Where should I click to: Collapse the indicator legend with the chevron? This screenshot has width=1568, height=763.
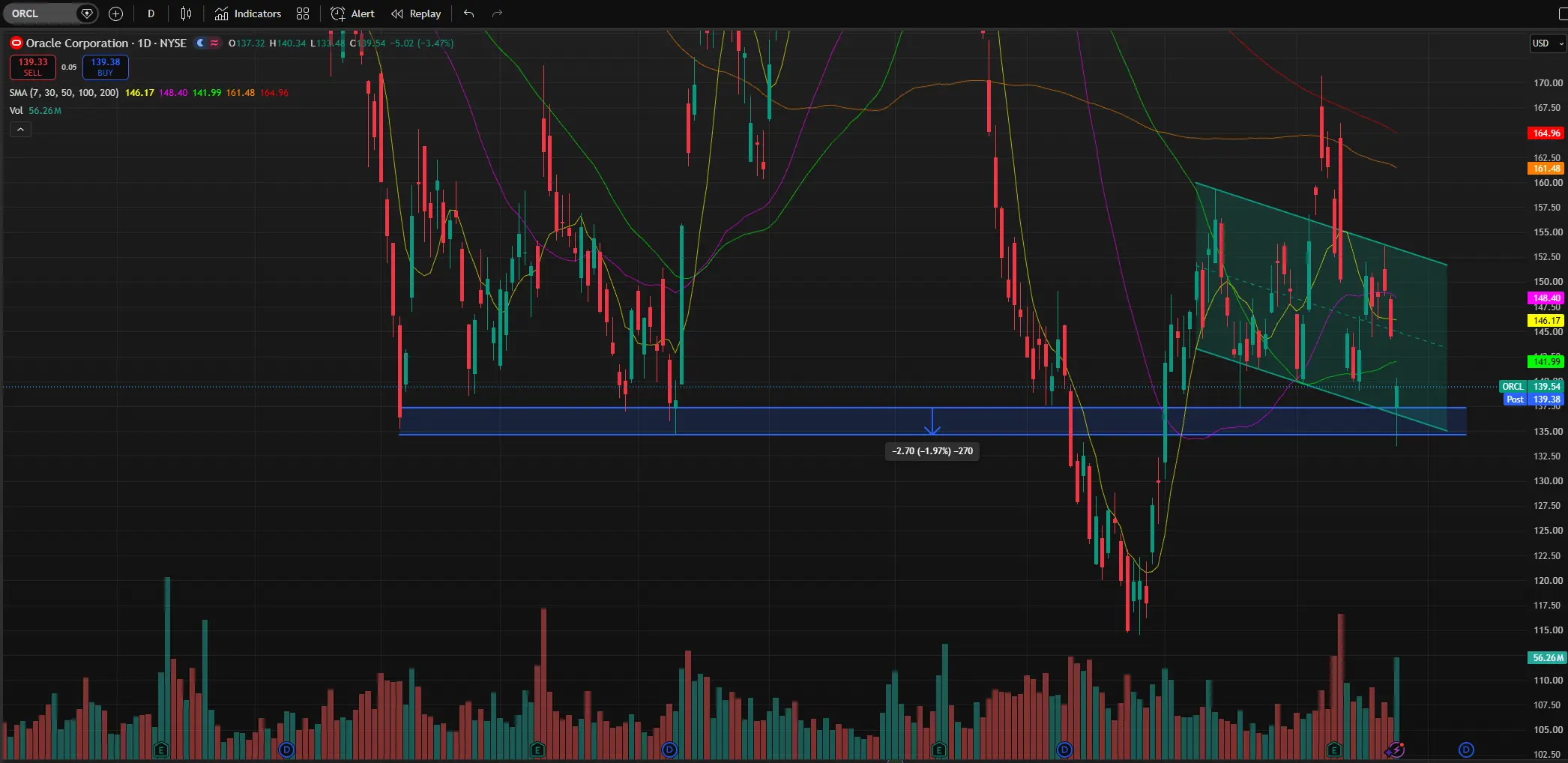[20, 130]
